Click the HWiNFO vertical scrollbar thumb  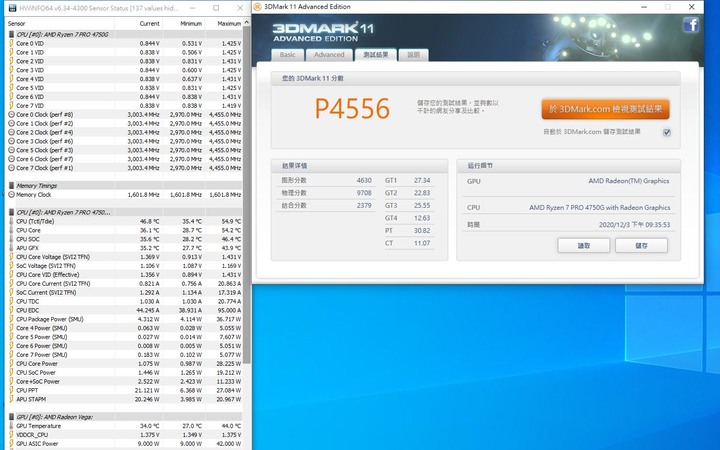click(x=247, y=195)
